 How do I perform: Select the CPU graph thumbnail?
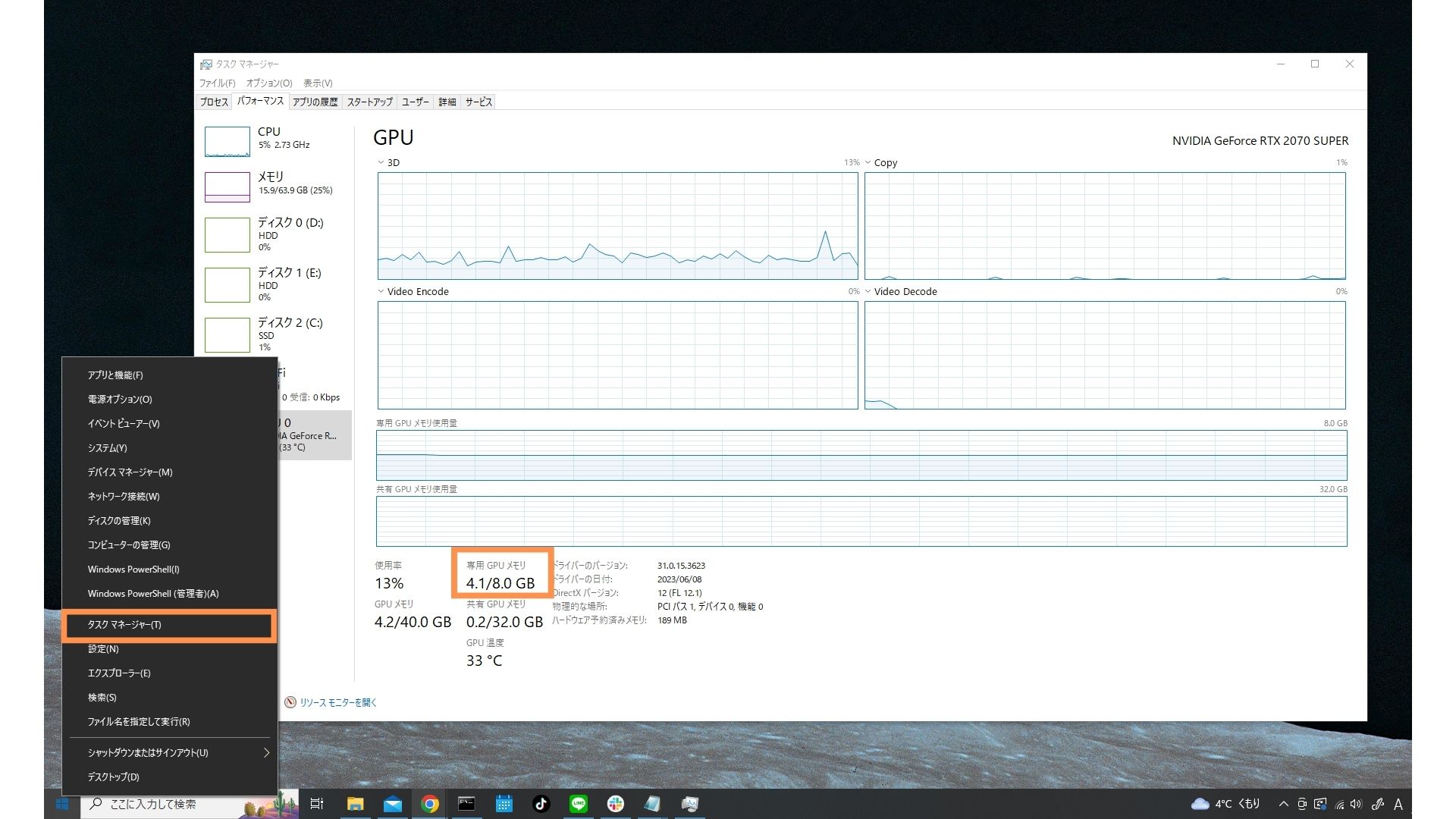tap(227, 142)
